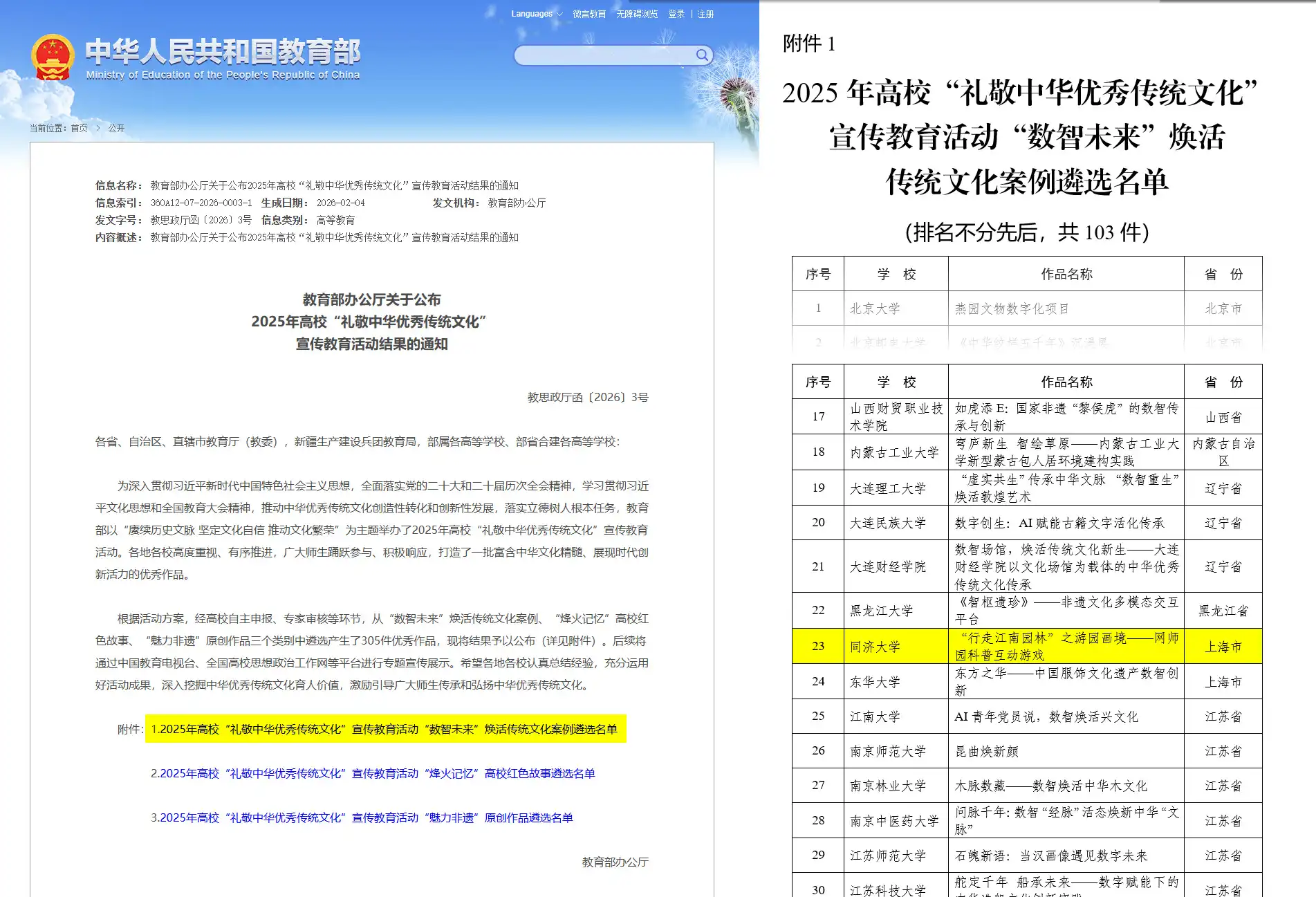
Task: Click the 北京大学 cell in first table
Action: pyautogui.click(x=896, y=308)
